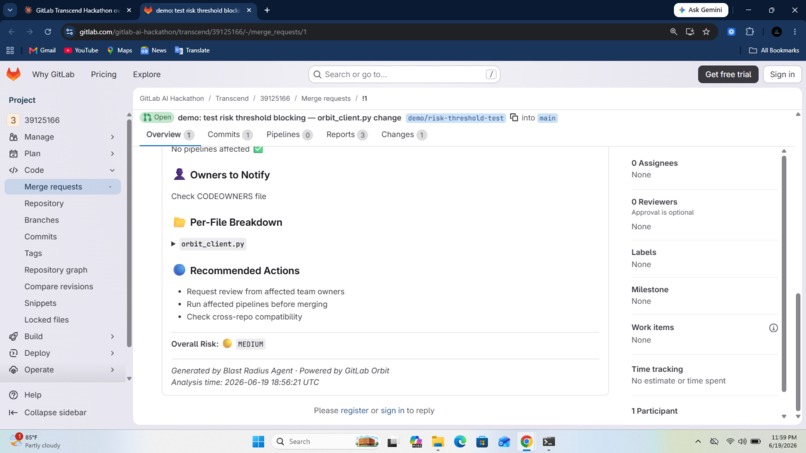The width and height of the screenshot is (806, 453).
Task: Open Repository in the sidebar
Action: pyautogui.click(x=44, y=204)
